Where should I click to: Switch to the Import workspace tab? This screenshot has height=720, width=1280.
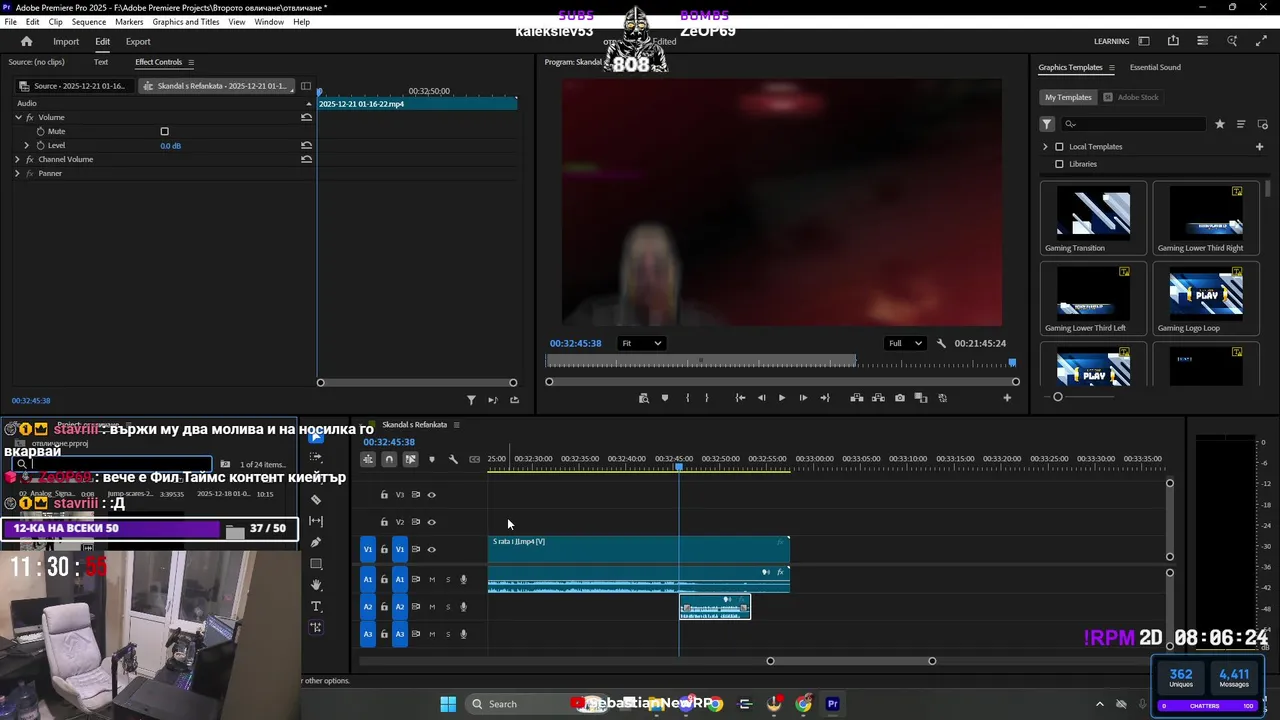[66, 41]
